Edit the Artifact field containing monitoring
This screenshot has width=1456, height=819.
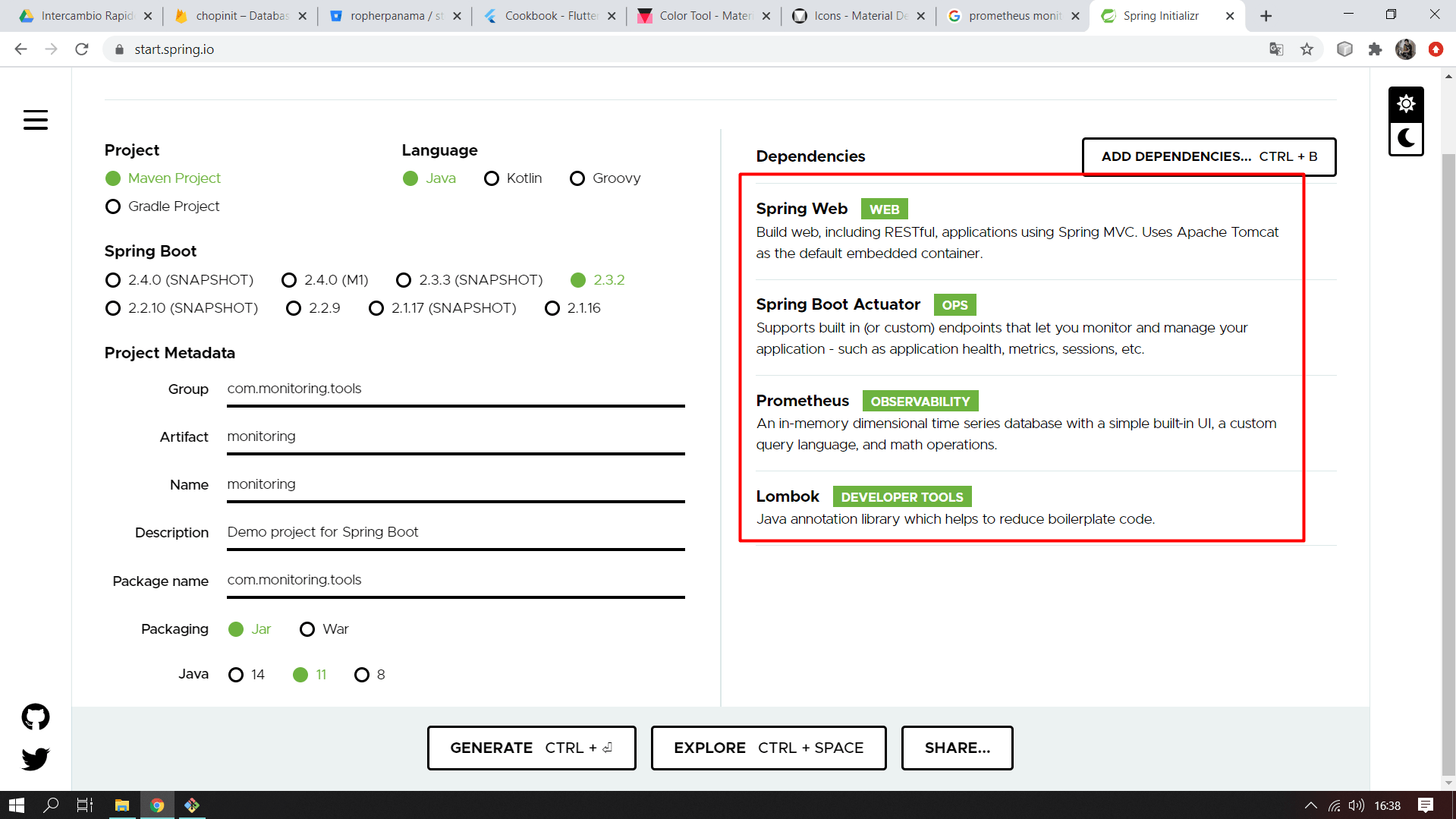pyautogui.click(x=455, y=436)
